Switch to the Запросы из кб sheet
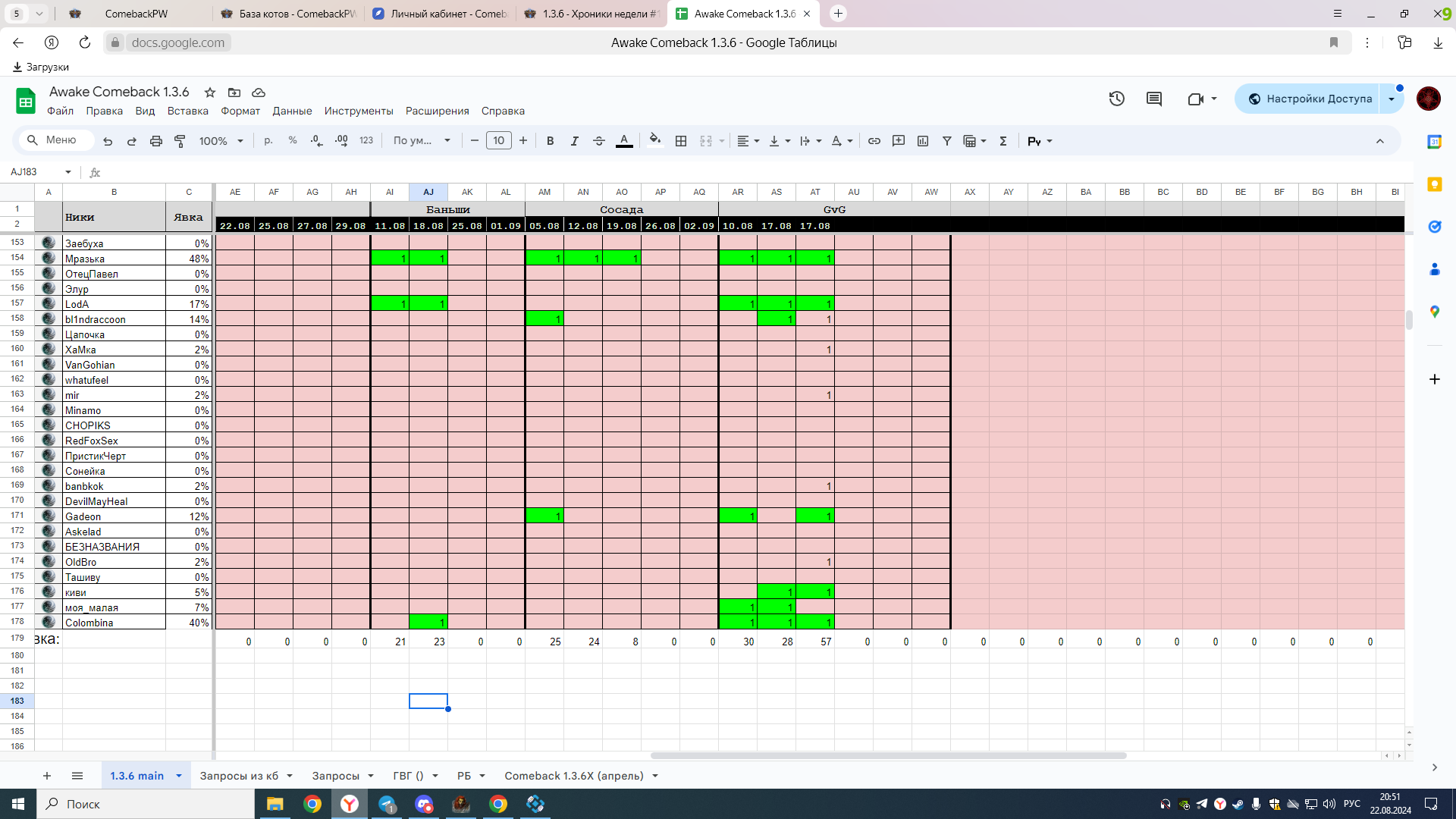The width and height of the screenshot is (1456, 819). click(x=238, y=776)
